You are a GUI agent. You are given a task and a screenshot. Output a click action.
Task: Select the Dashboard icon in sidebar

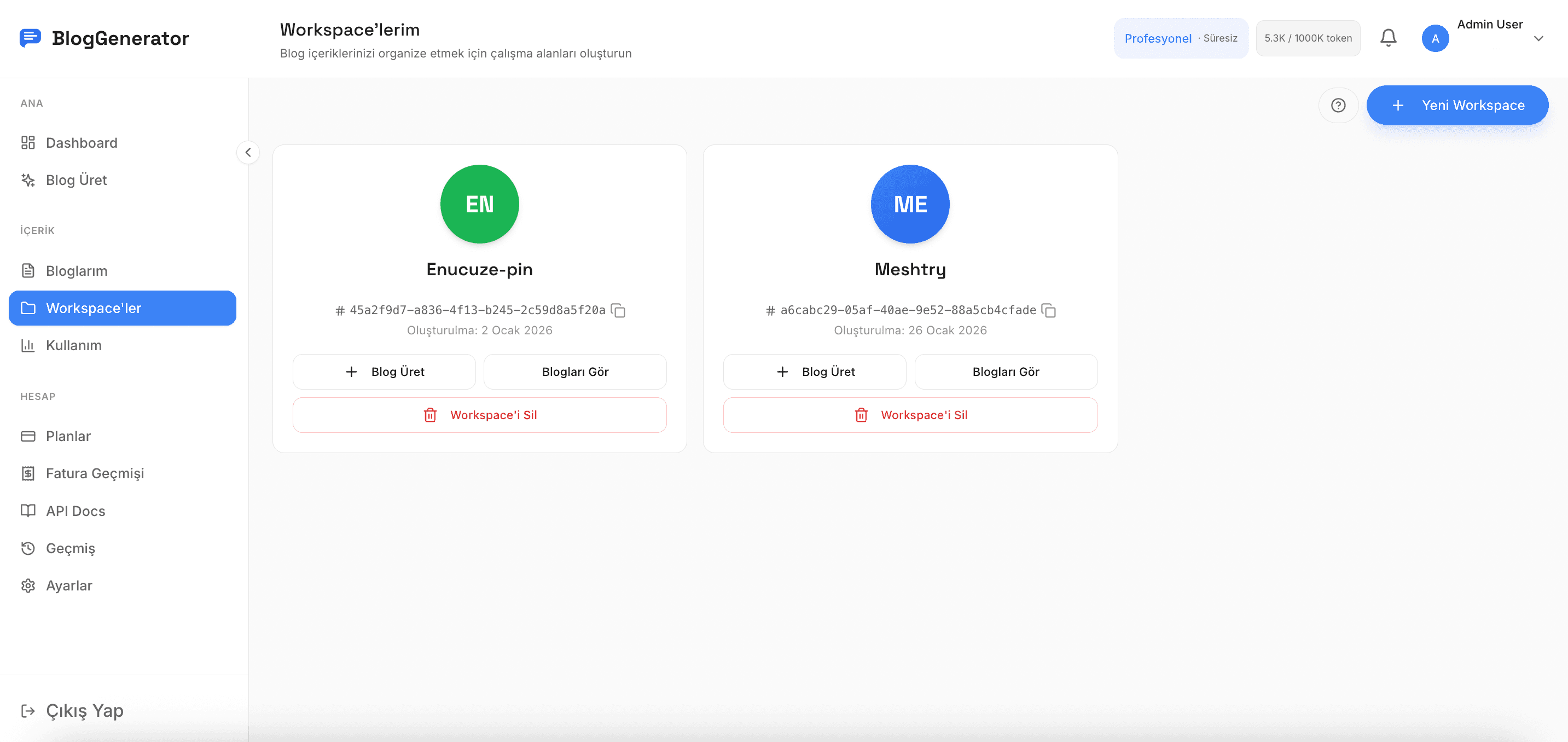28,142
